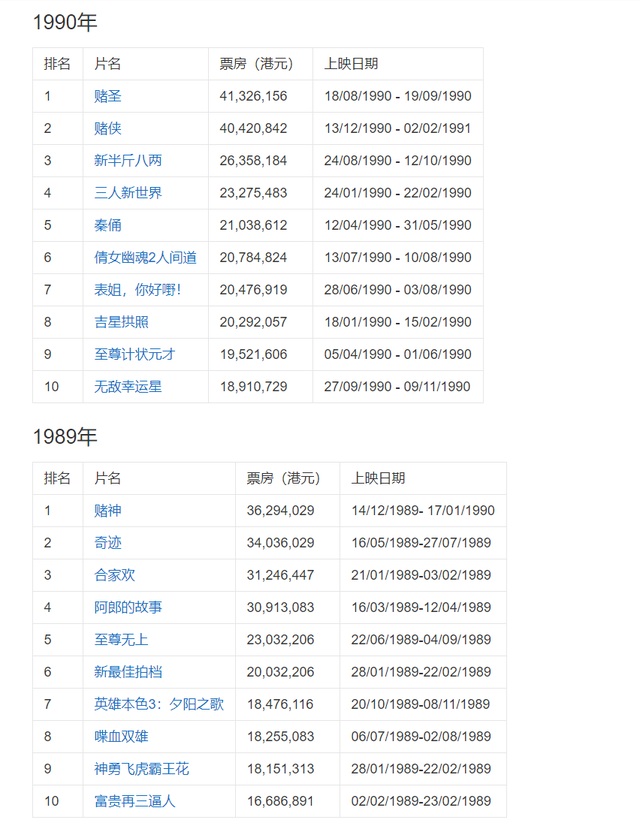Click the 富贵再三逼人 link

tap(135, 801)
